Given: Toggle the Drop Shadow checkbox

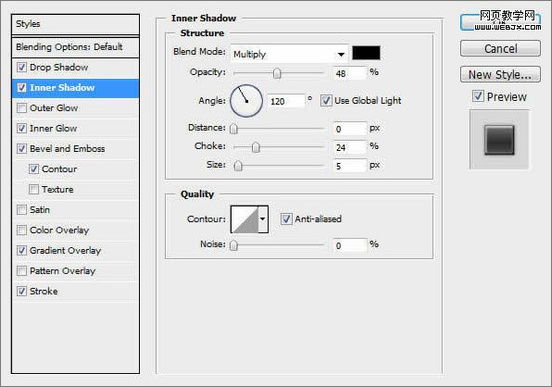Looking at the screenshot, I should tap(22, 67).
